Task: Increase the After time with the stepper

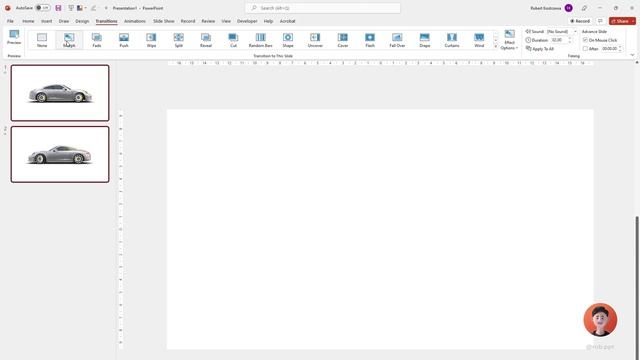Action: 620,47
